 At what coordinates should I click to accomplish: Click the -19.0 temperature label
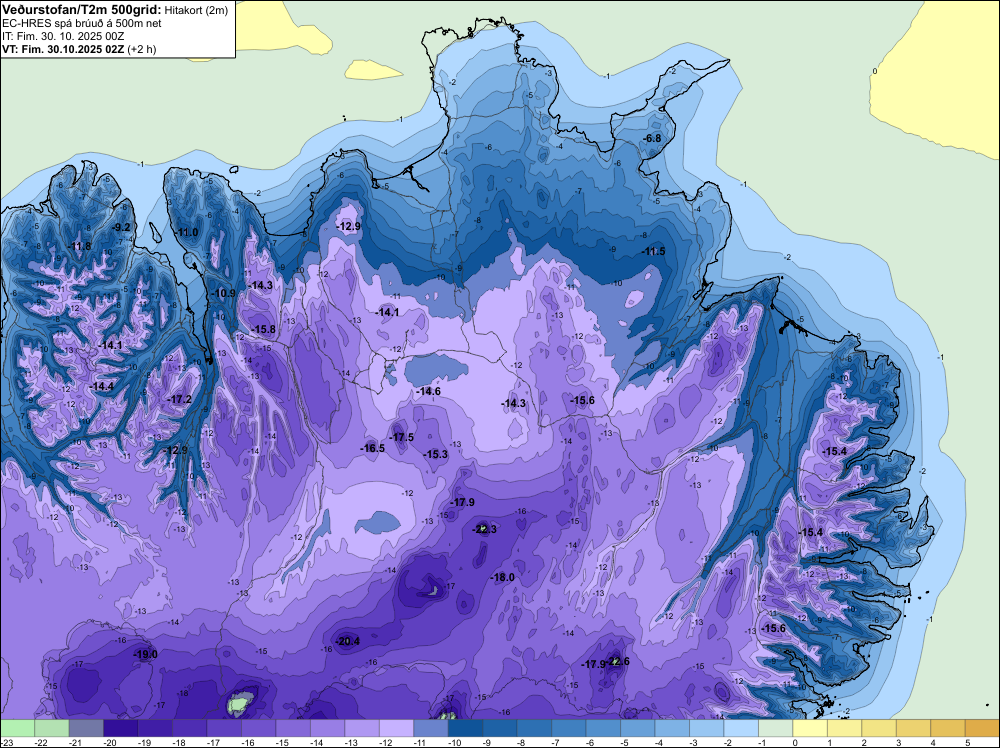(145, 654)
